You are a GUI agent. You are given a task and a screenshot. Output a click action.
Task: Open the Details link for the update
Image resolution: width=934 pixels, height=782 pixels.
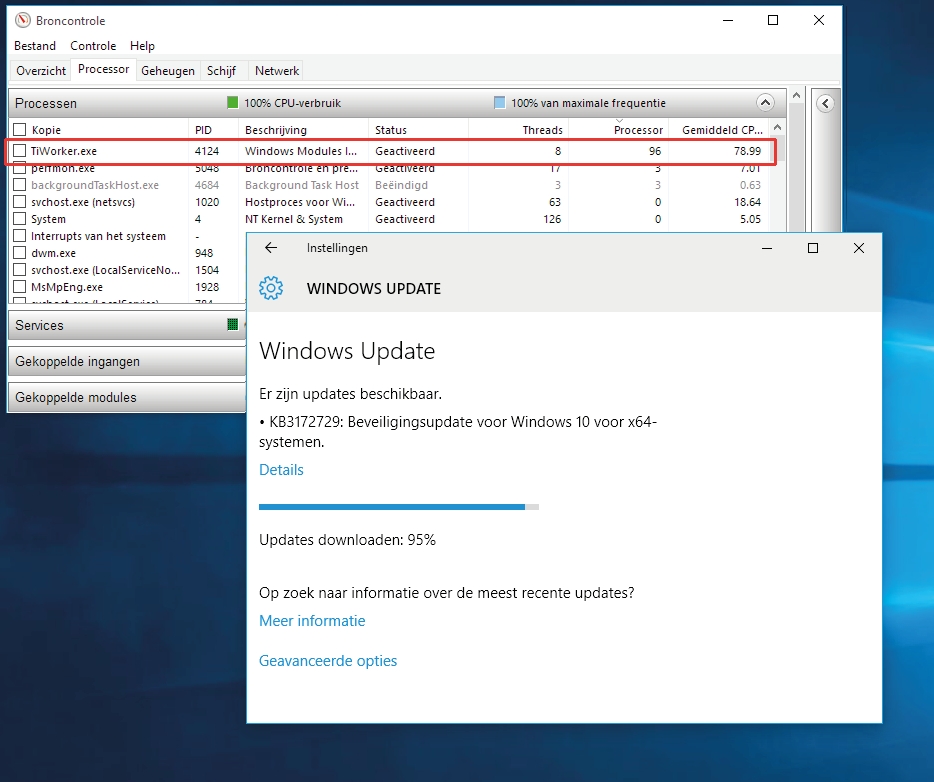(x=281, y=470)
